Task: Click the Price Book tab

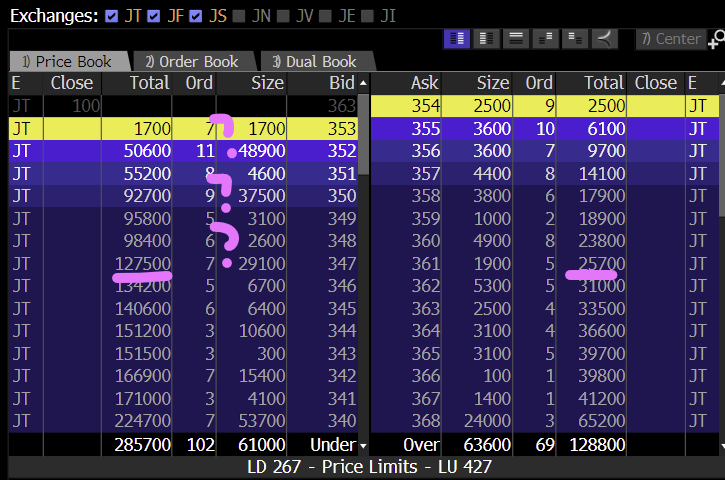Action: (x=68, y=61)
